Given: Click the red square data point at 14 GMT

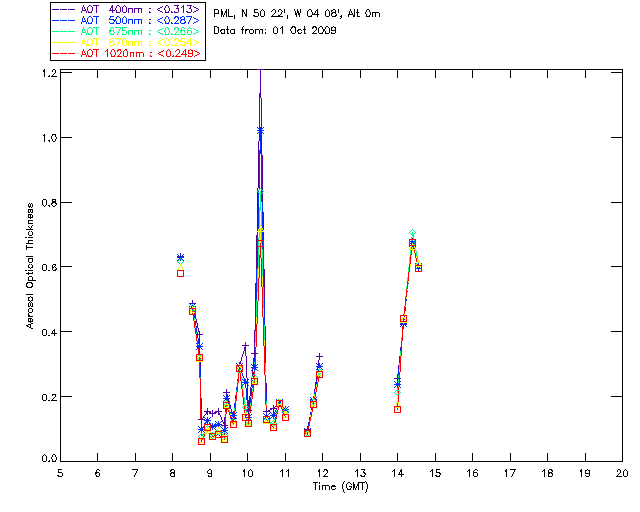Looking at the screenshot, I should click(x=397, y=409).
